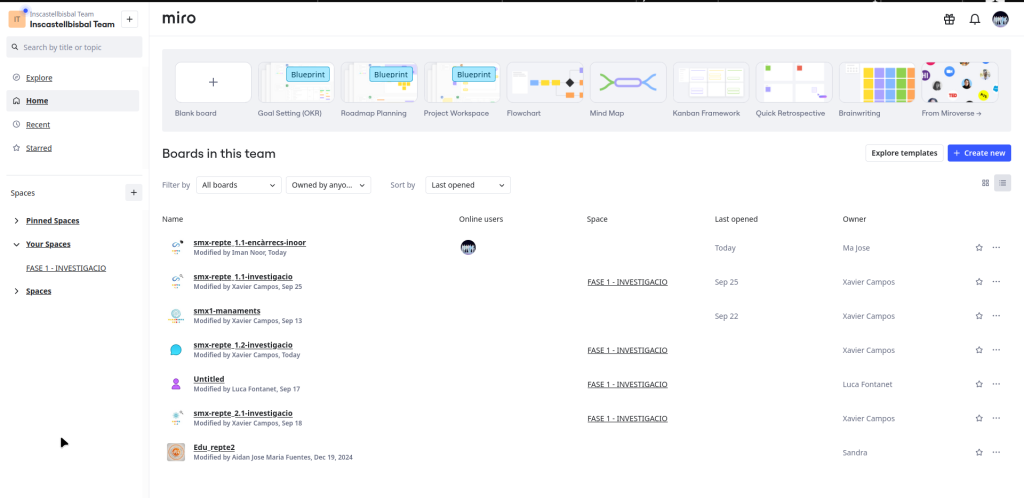This screenshot has width=1024, height=498.
Task: Click plus icon beside team name
Action: pos(130,20)
